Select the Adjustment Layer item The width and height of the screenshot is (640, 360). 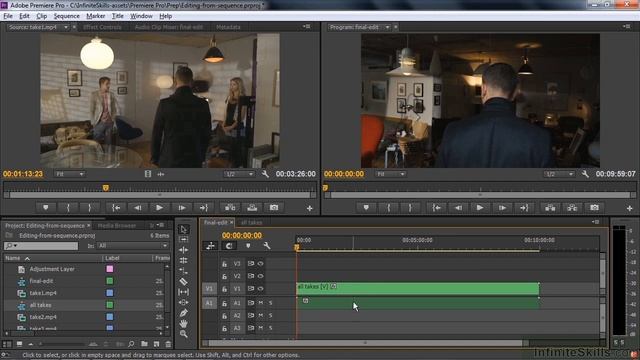tap(52, 269)
